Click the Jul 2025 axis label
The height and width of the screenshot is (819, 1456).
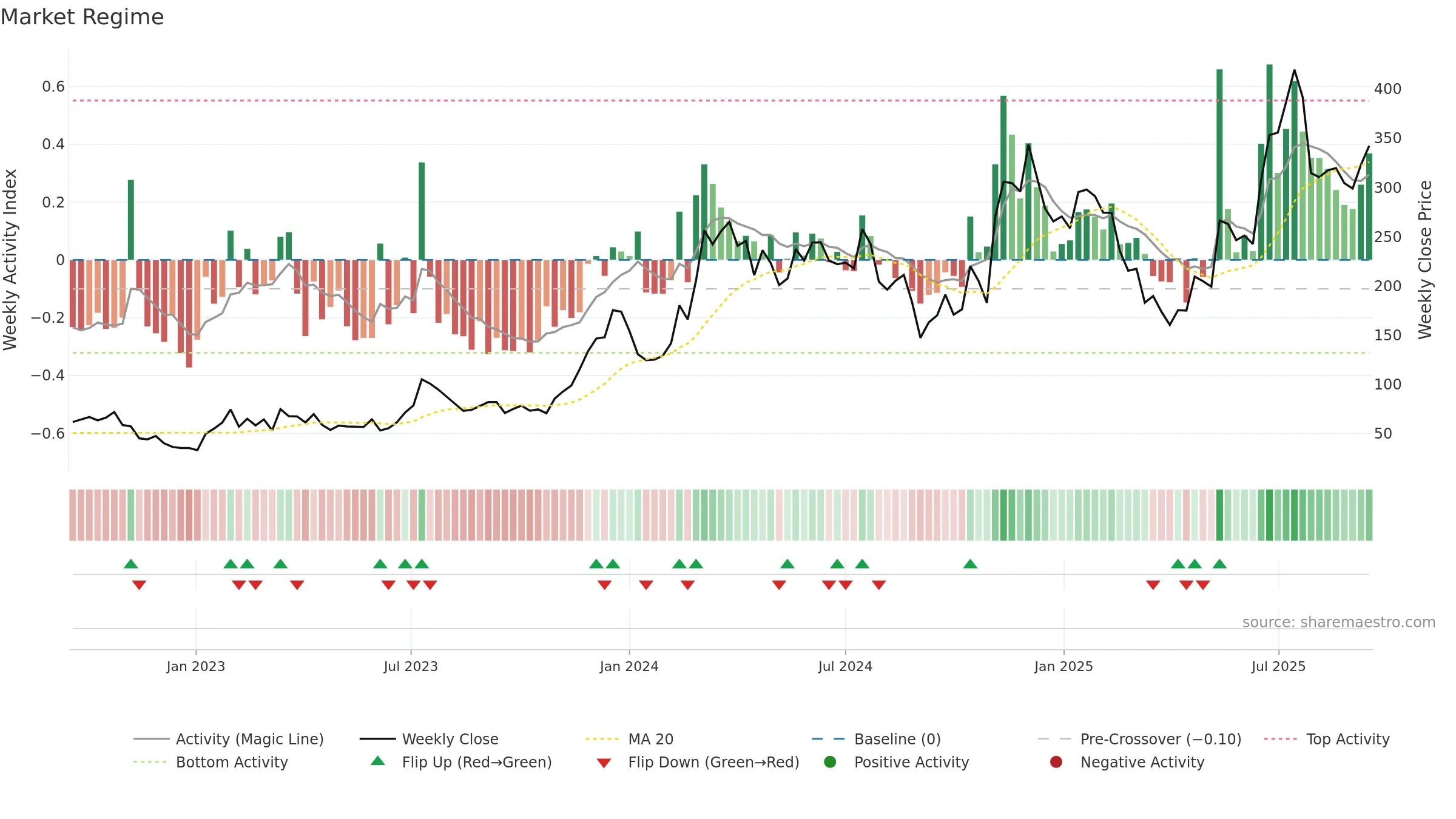click(x=1278, y=666)
